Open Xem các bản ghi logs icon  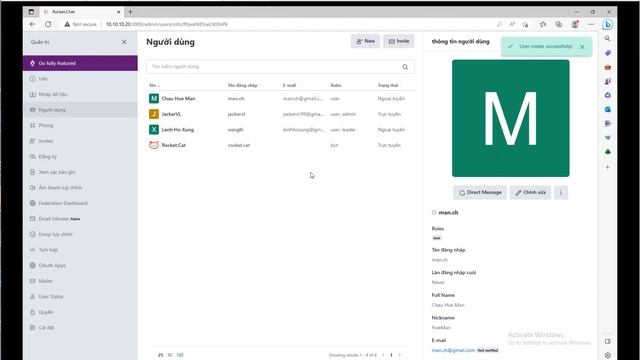(x=33, y=172)
